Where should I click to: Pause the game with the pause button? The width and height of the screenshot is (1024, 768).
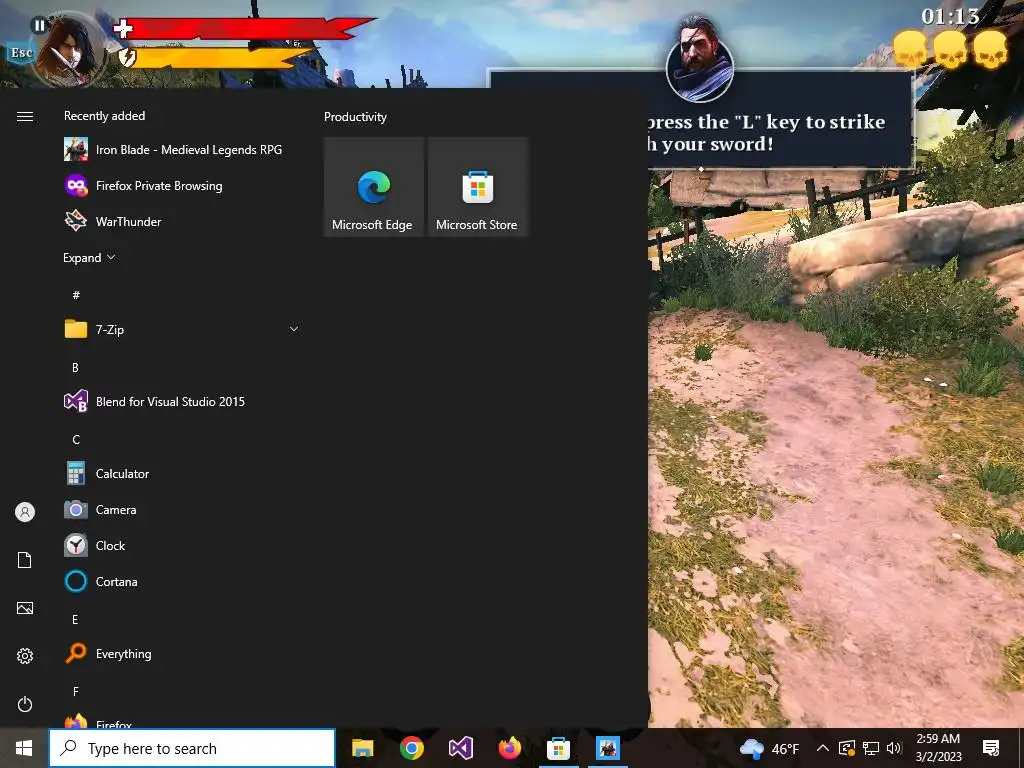click(40, 25)
